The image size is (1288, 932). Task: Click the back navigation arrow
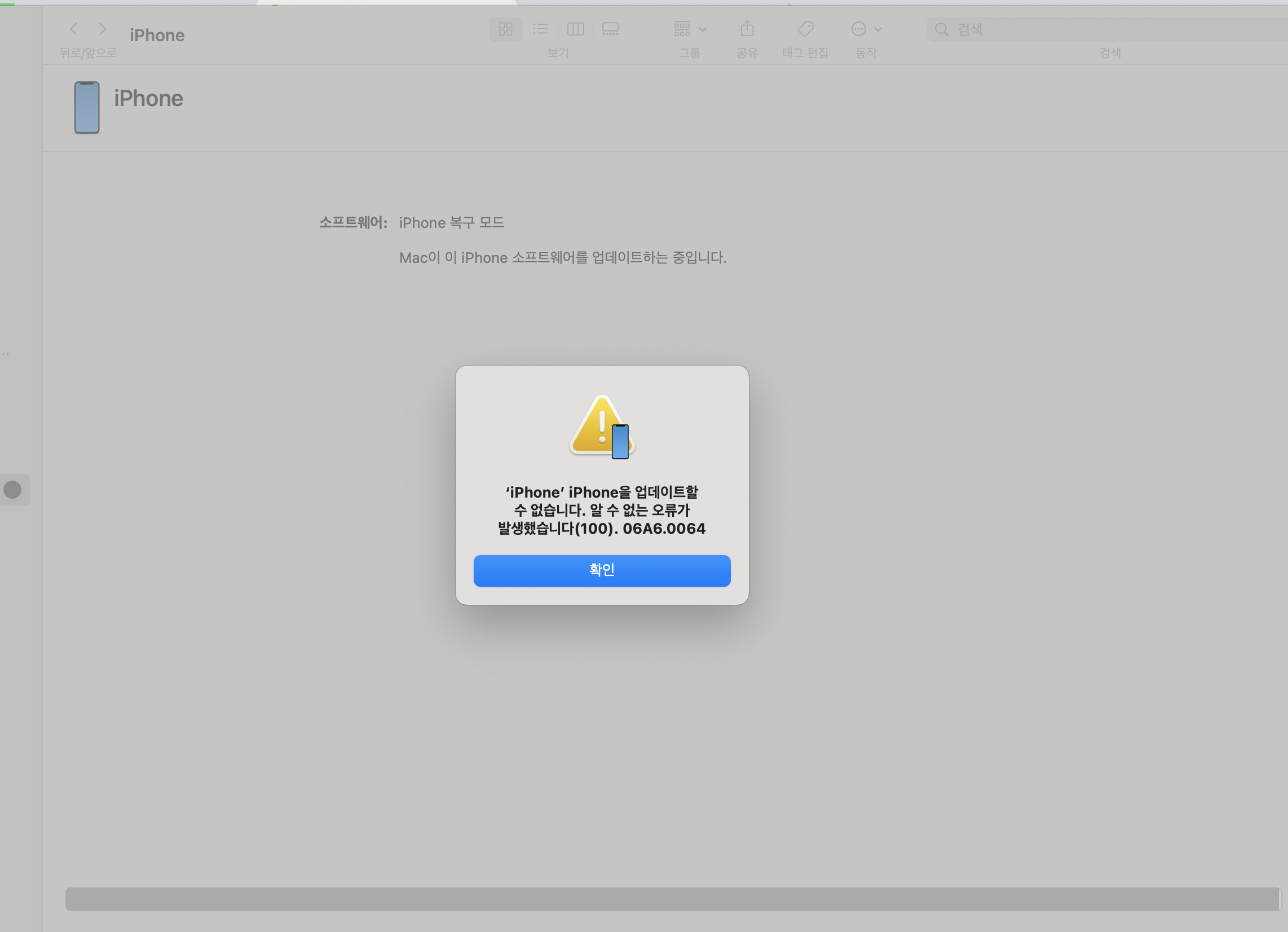(x=73, y=28)
